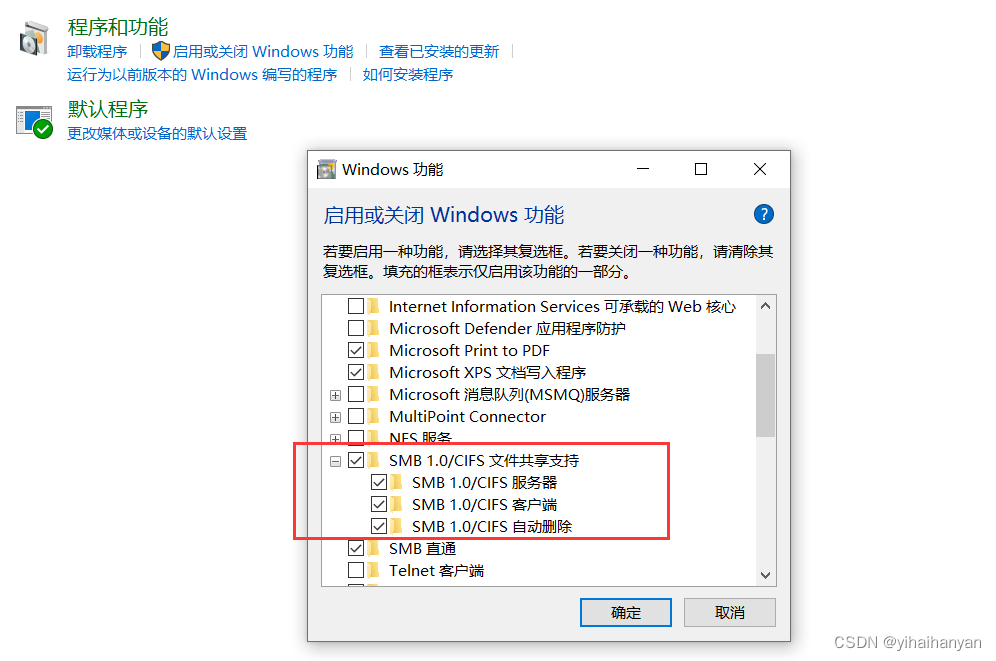Check the Microsoft Defender 应用程序防护 checkbox
This screenshot has height=661, width=996.
coord(356,328)
